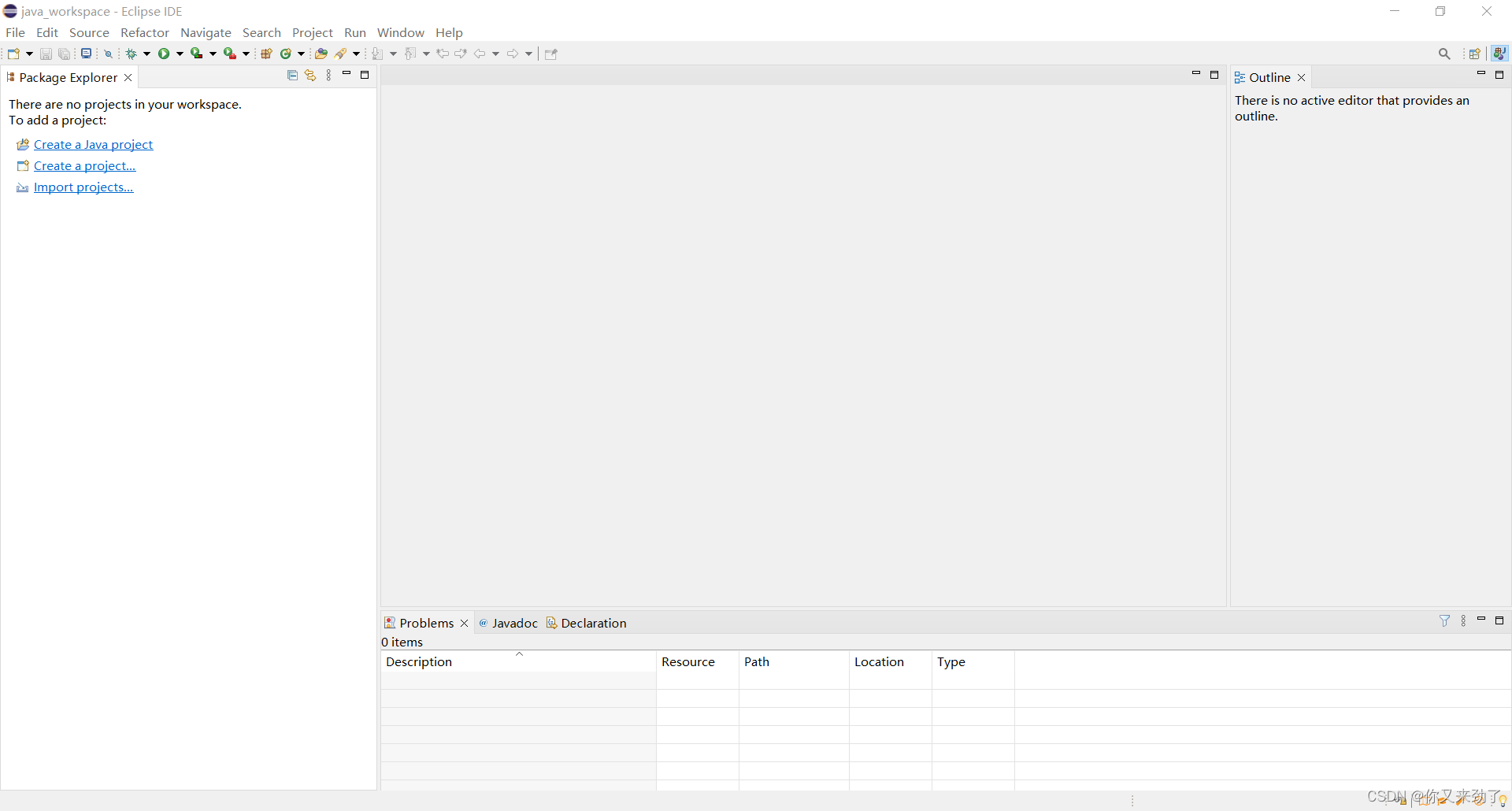Click Create a project... link
Image resolution: width=1512 pixels, height=811 pixels.
tap(84, 165)
